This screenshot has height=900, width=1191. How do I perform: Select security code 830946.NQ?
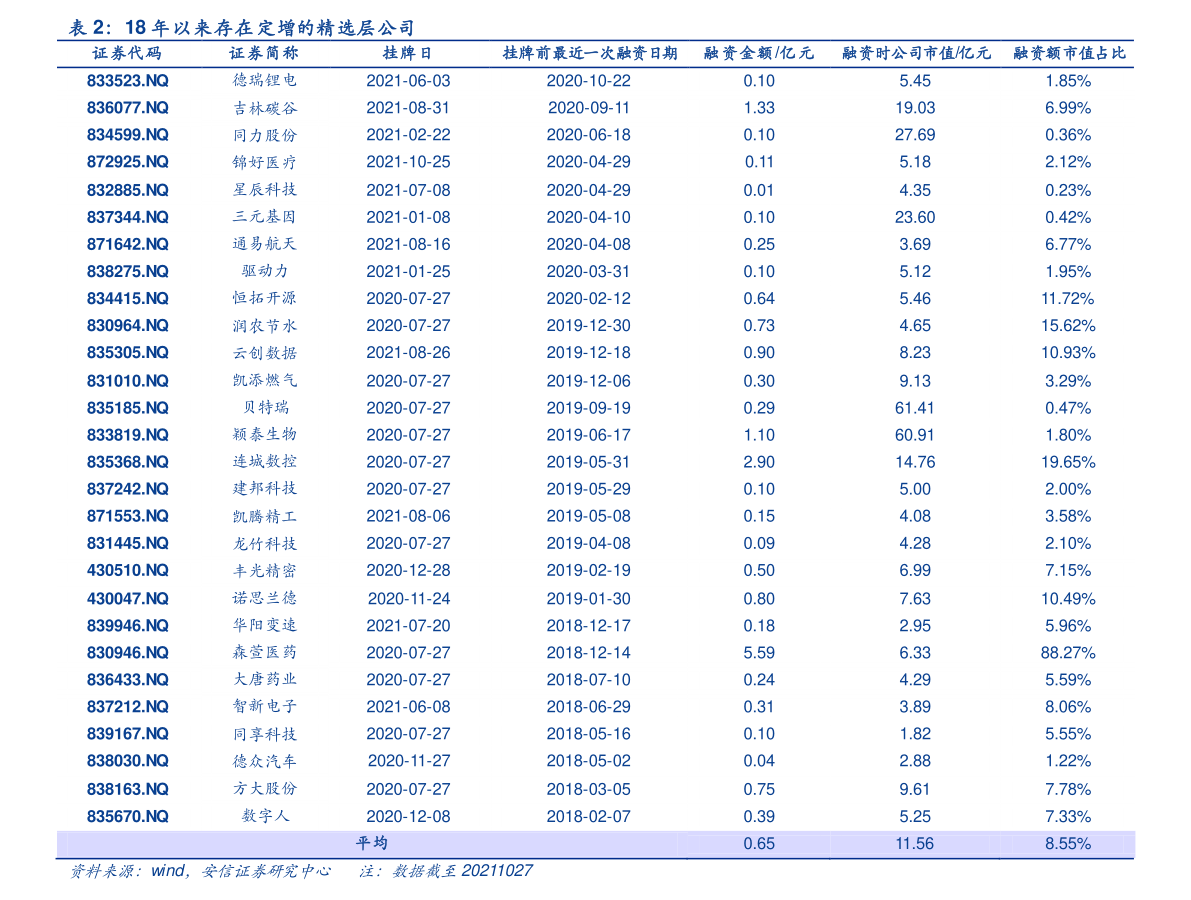pos(128,652)
